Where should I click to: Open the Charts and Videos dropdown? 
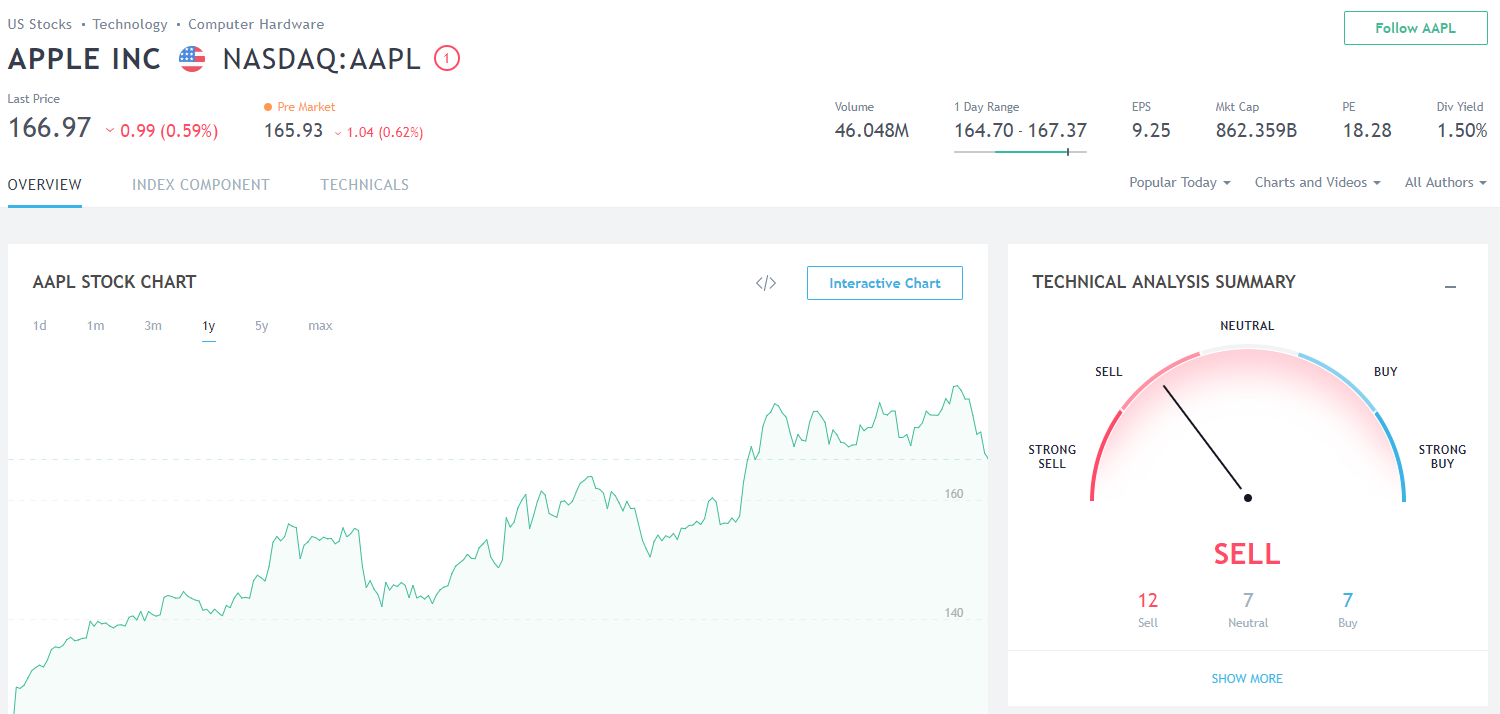pyautogui.click(x=1318, y=183)
